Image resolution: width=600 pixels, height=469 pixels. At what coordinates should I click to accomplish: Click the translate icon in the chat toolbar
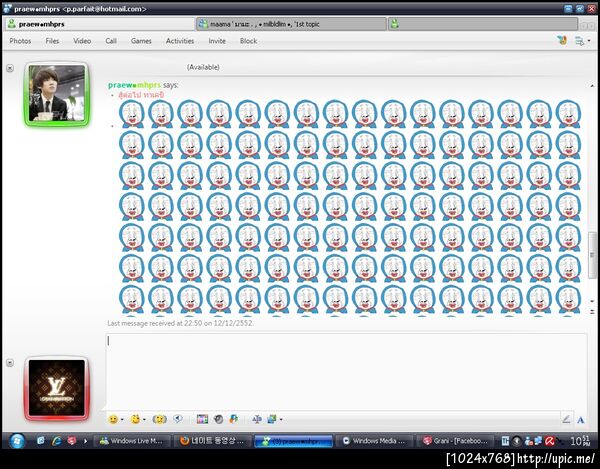[x=257, y=419]
